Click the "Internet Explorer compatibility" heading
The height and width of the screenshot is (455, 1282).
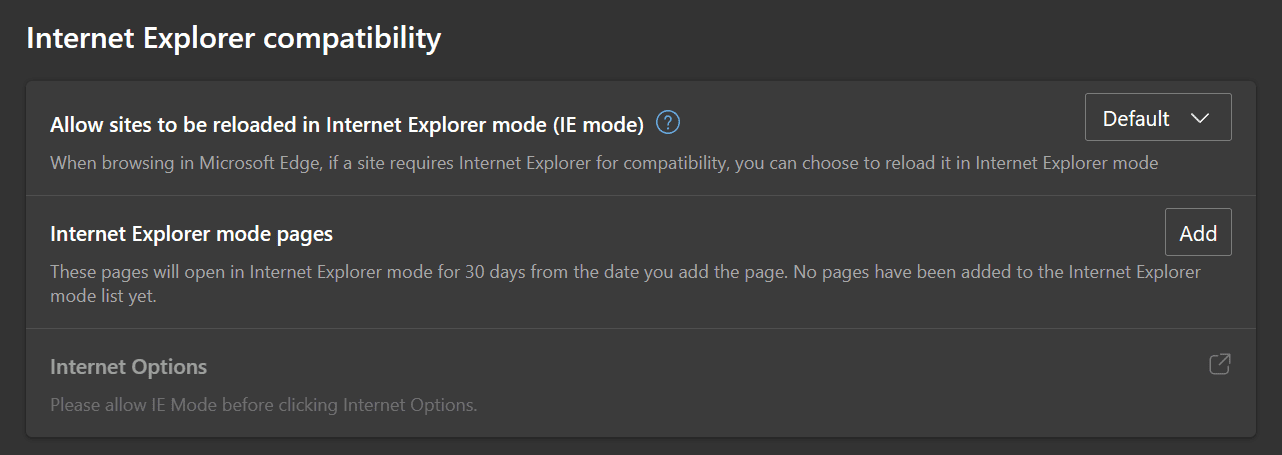pyautogui.click(x=233, y=38)
